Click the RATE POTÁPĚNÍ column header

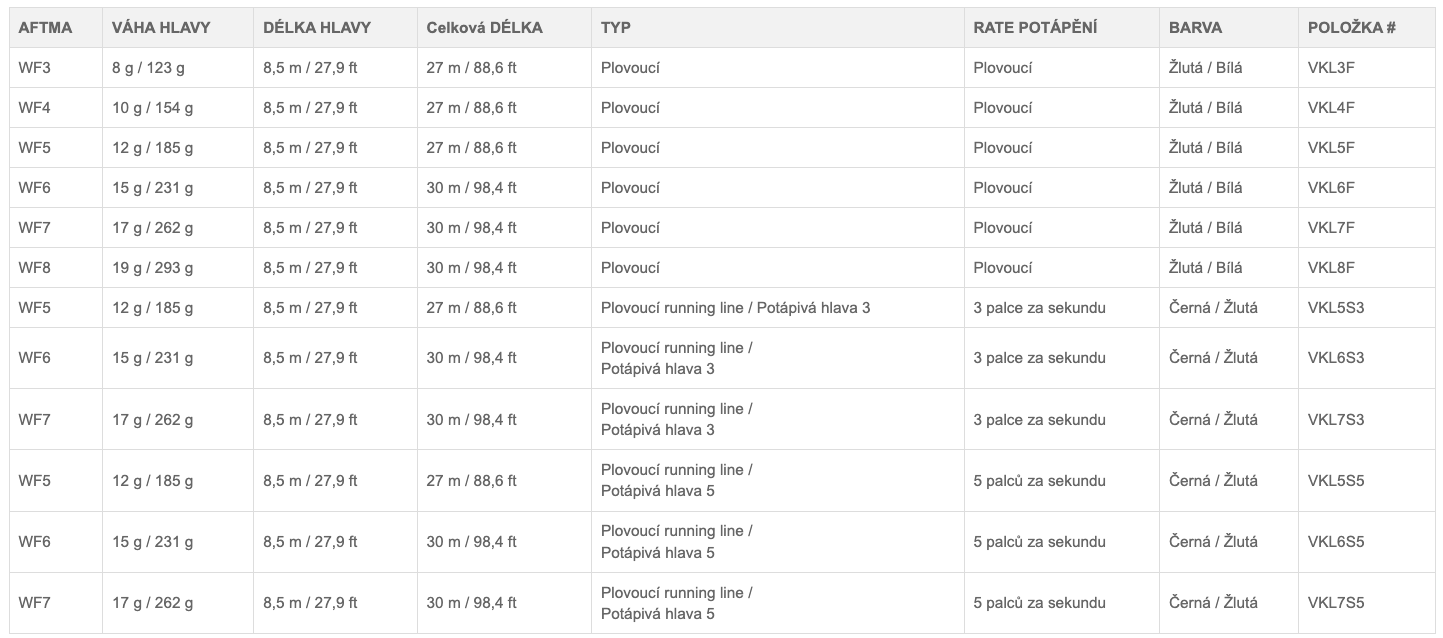pyautogui.click(x=1035, y=28)
